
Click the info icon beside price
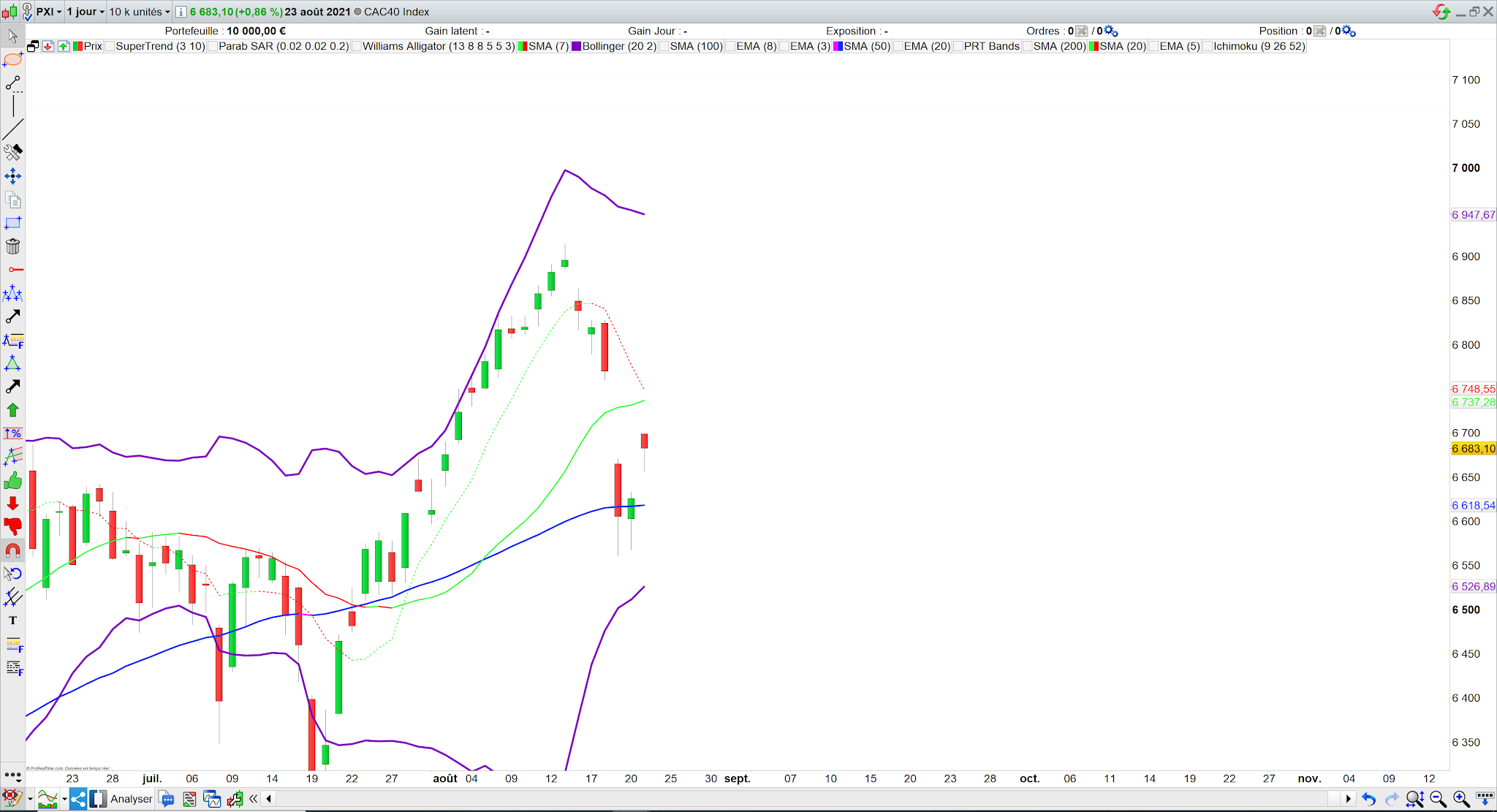tap(181, 12)
